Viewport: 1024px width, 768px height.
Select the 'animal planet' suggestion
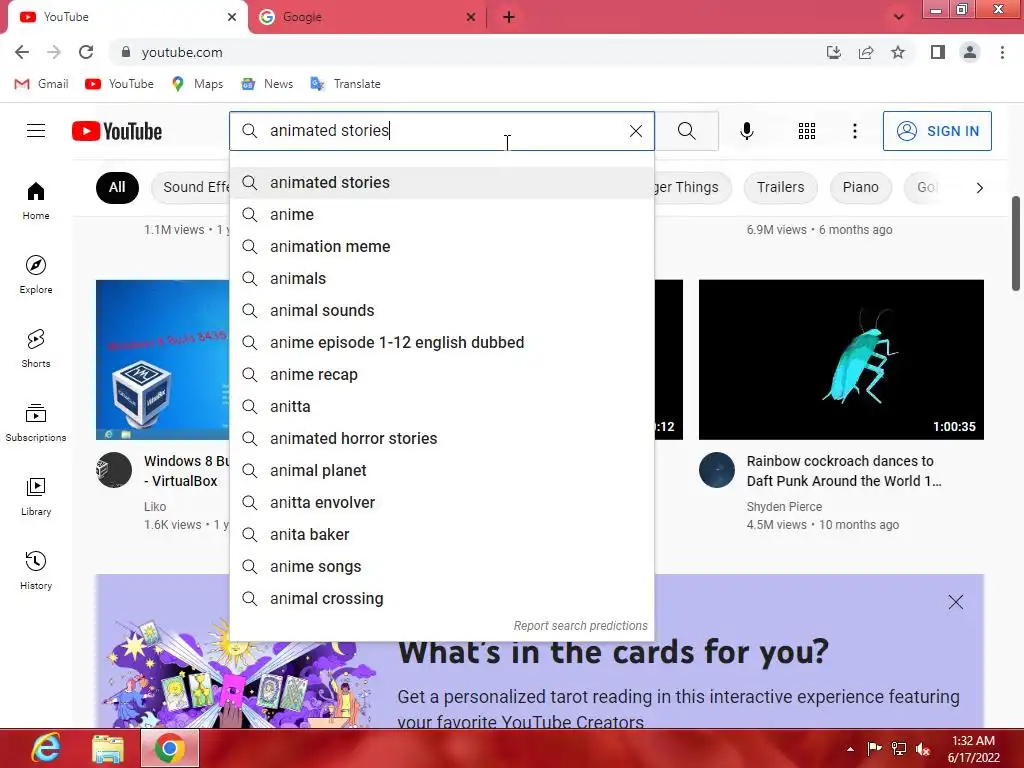[x=442, y=470]
